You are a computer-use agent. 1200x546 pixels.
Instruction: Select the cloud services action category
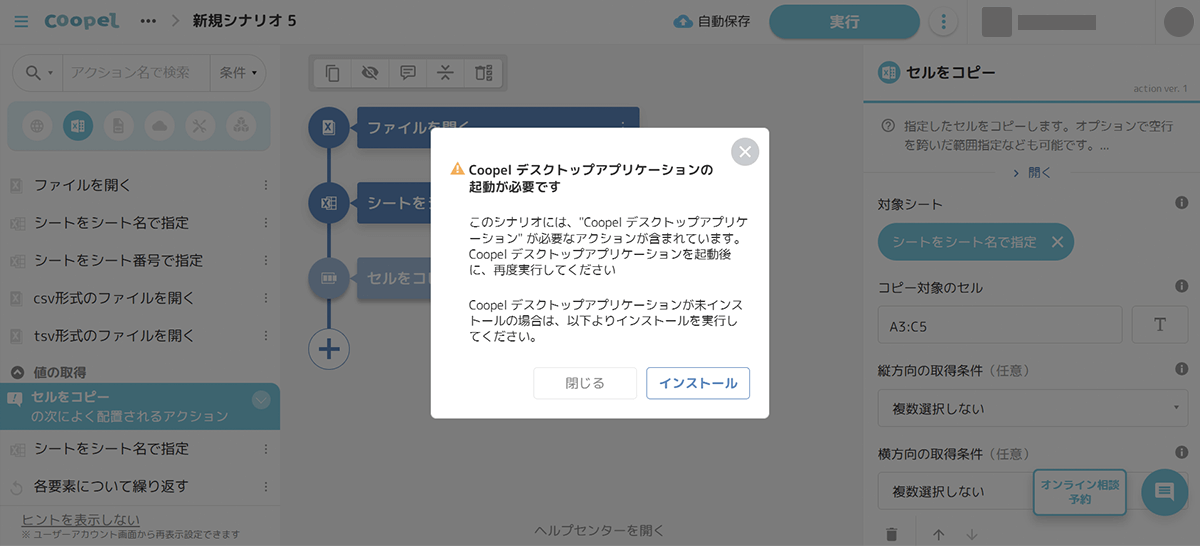click(x=159, y=126)
